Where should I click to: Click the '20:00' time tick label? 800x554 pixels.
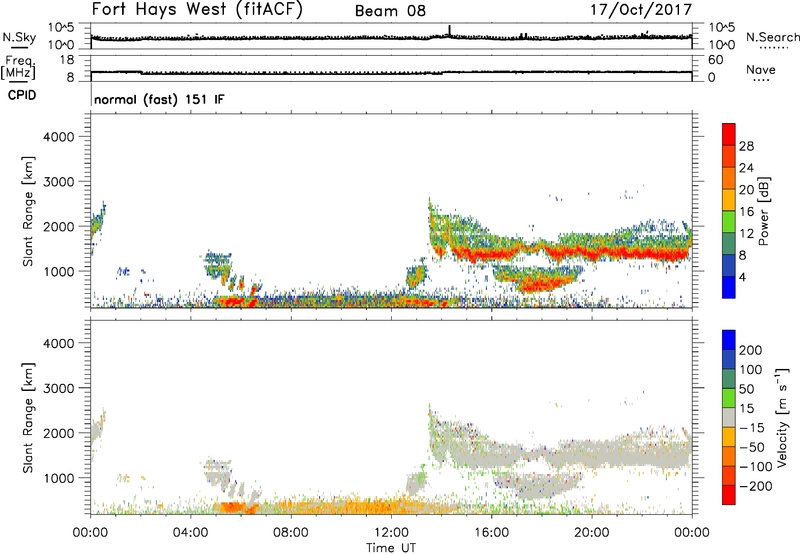pos(591,533)
